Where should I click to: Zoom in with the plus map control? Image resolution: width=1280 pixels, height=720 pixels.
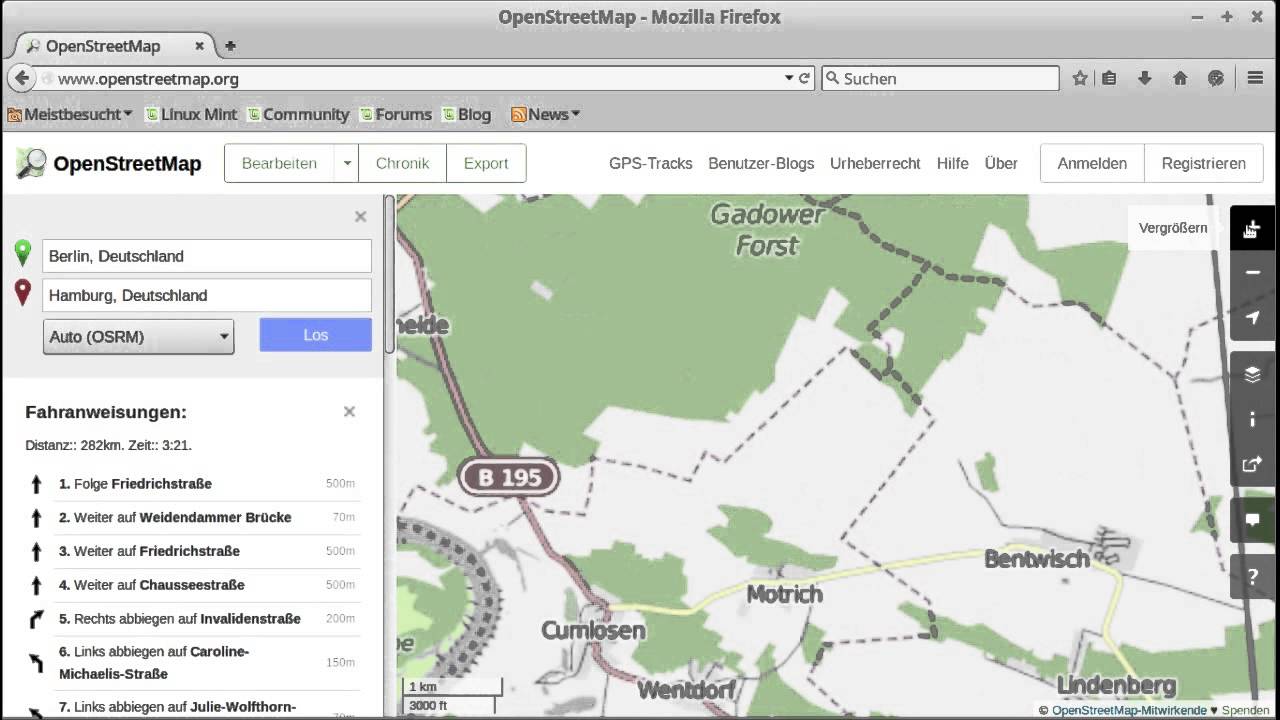coord(1253,228)
